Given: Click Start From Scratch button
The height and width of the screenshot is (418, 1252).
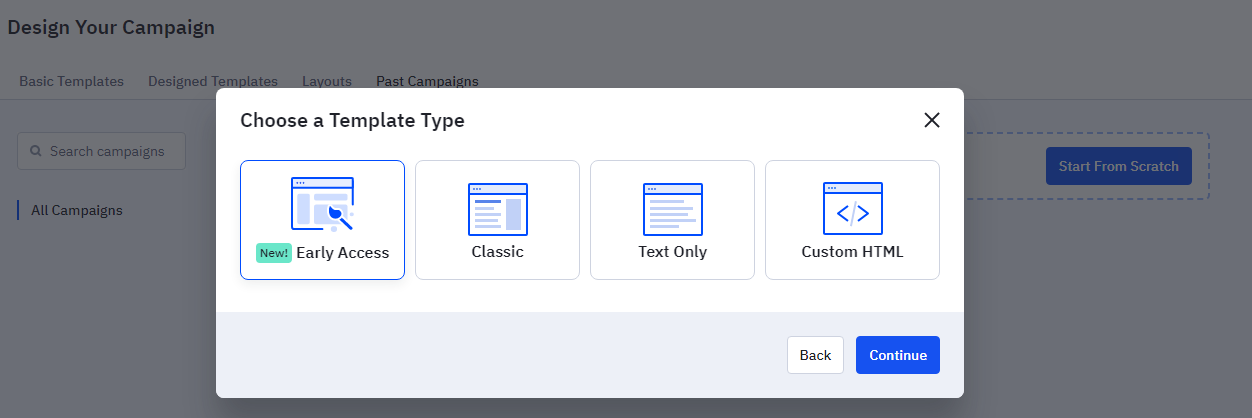Looking at the screenshot, I should (x=1119, y=166).
